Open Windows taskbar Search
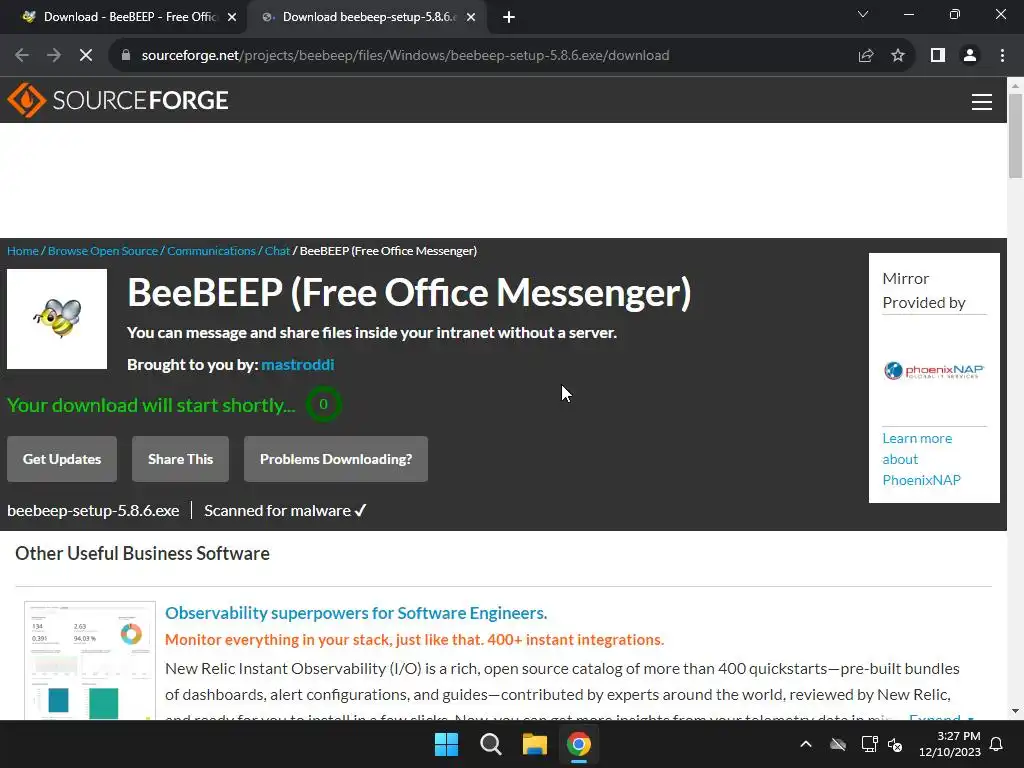Screen dimensions: 1024x768 tap(490, 744)
